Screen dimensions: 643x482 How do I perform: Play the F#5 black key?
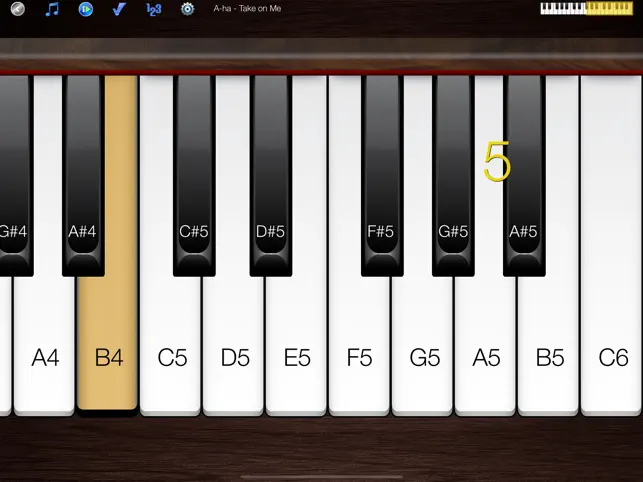(382, 176)
